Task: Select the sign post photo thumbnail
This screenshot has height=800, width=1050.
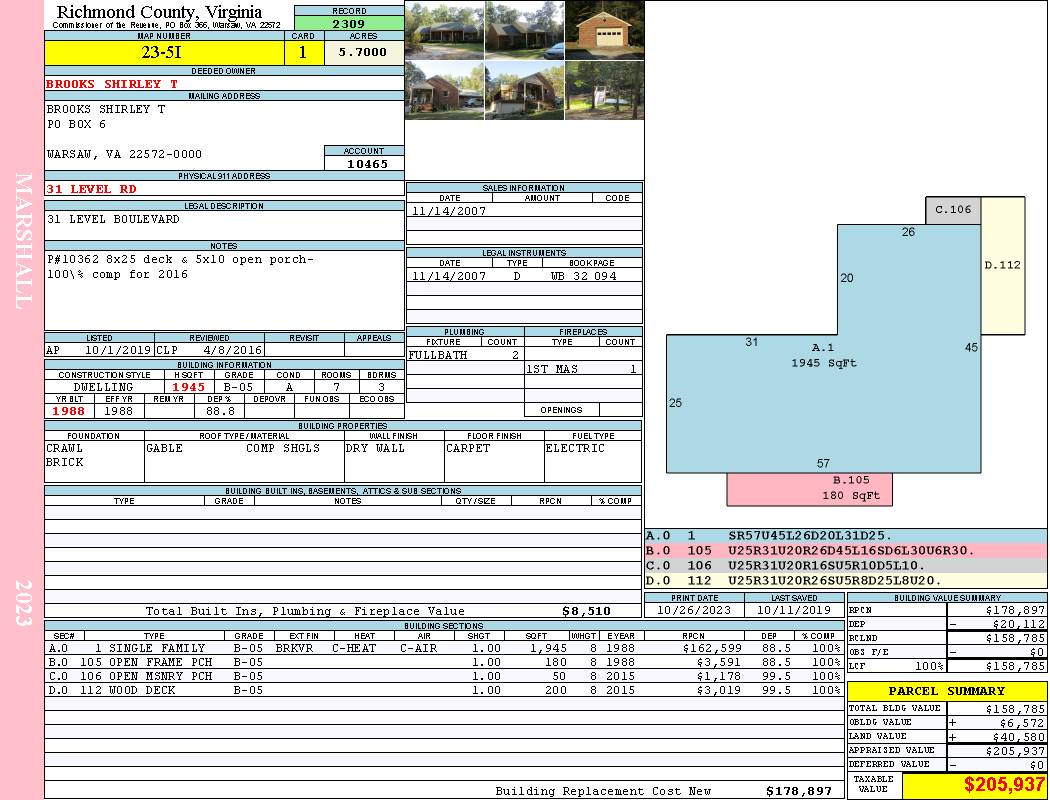Action: [x=605, y=90]
